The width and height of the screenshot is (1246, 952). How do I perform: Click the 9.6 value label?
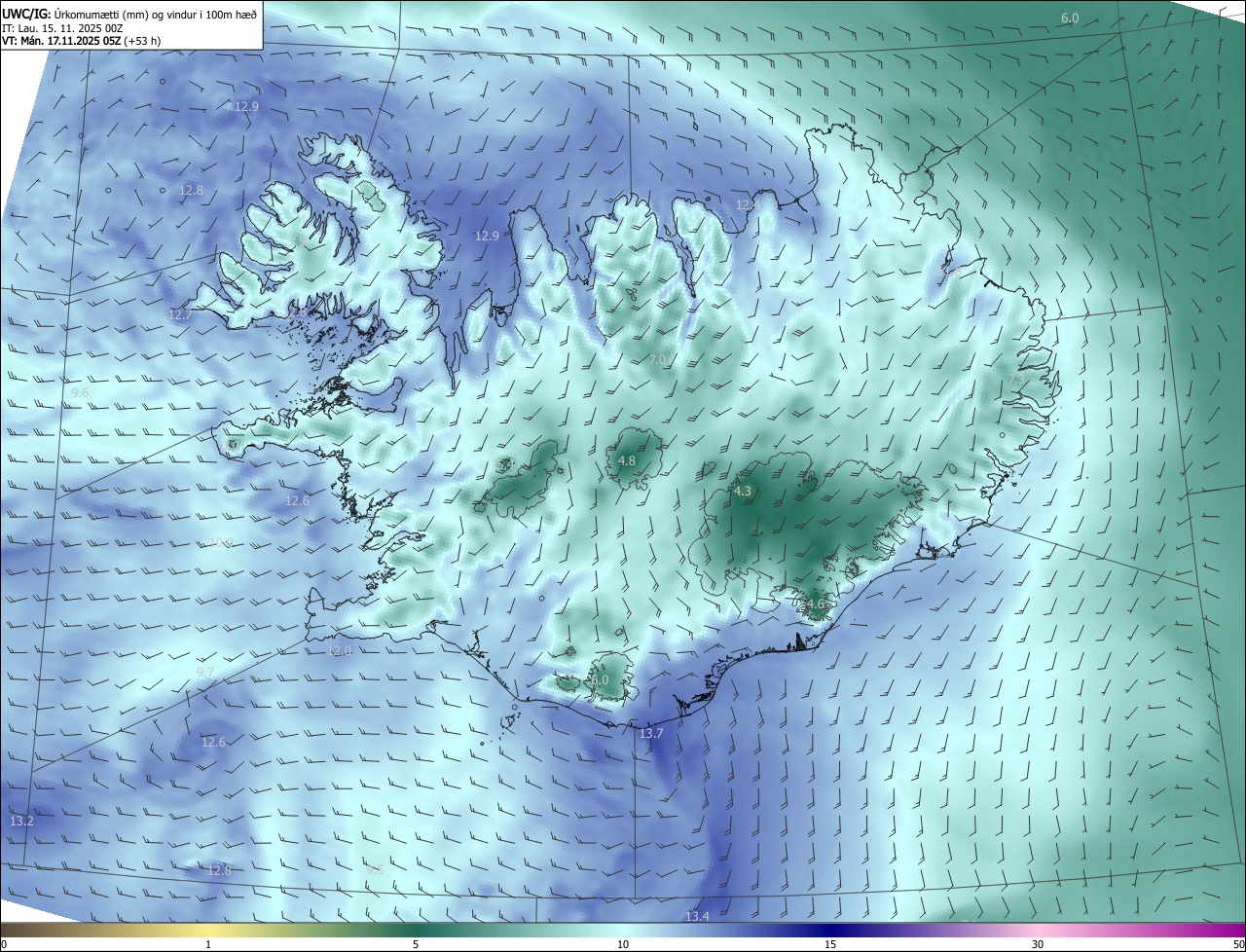tap(80, 392)
